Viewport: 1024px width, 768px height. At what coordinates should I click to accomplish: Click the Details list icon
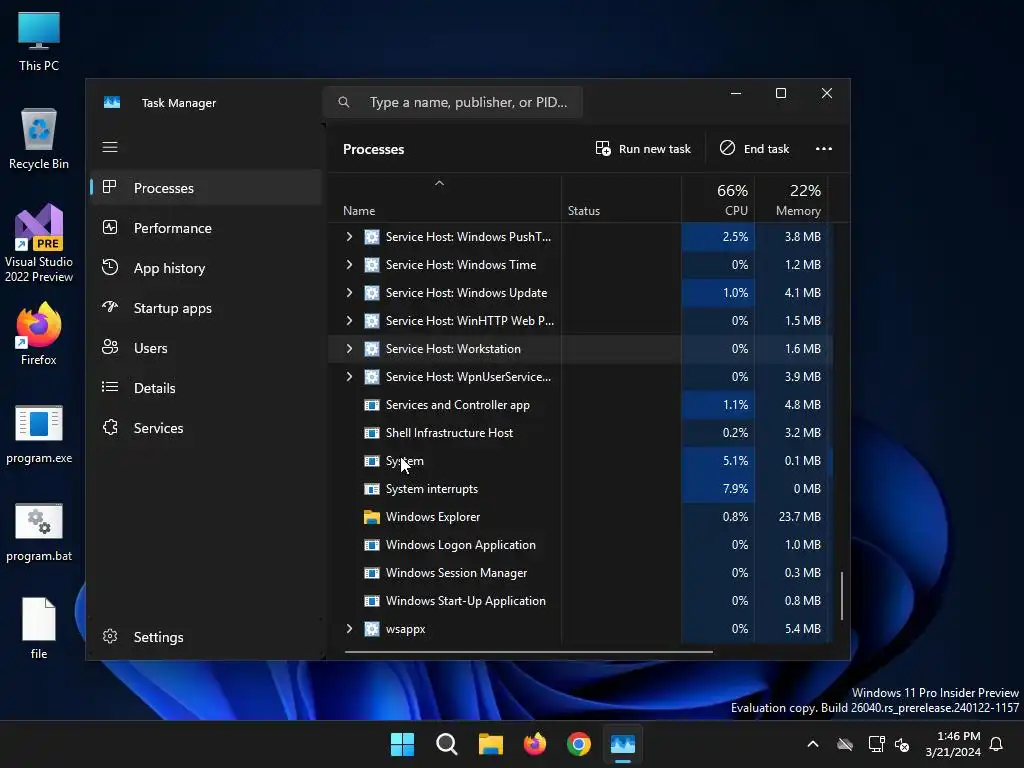(110, 387)
